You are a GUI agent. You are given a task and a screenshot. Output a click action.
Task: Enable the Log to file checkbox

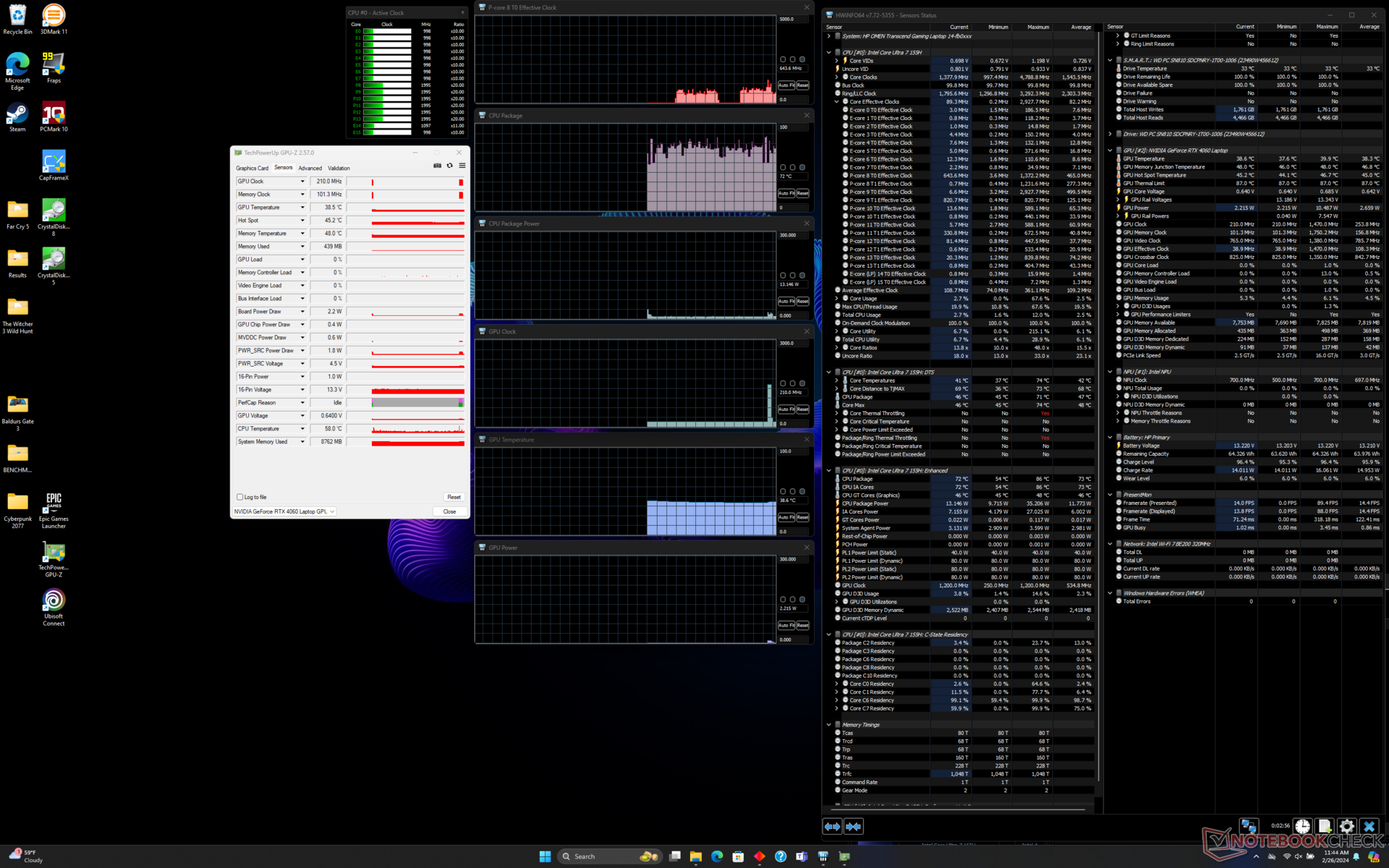[x=240, y=497]
